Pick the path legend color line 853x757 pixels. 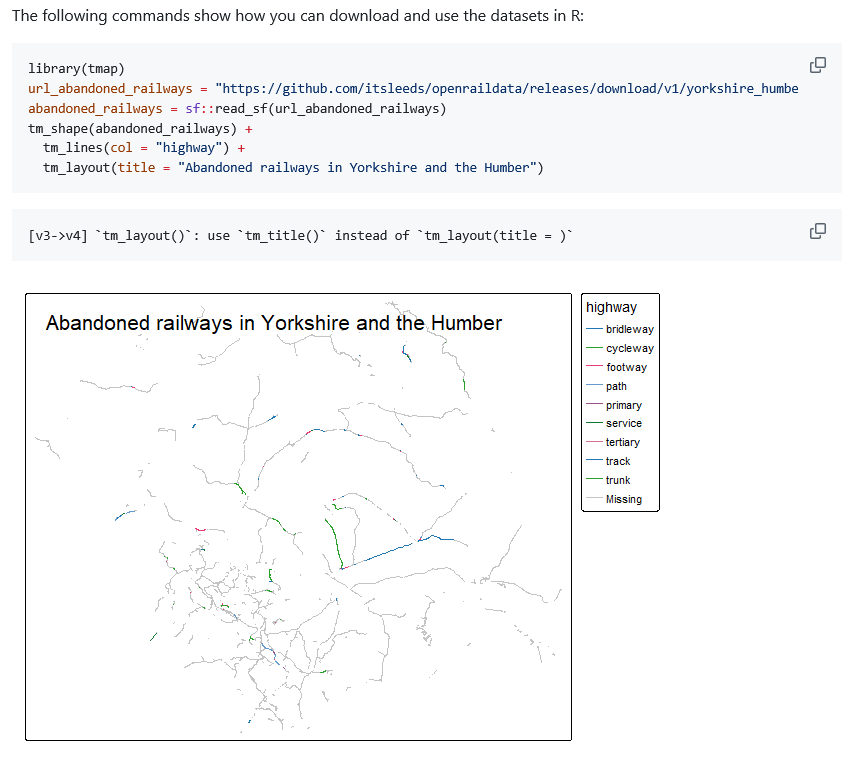point(594,386)
